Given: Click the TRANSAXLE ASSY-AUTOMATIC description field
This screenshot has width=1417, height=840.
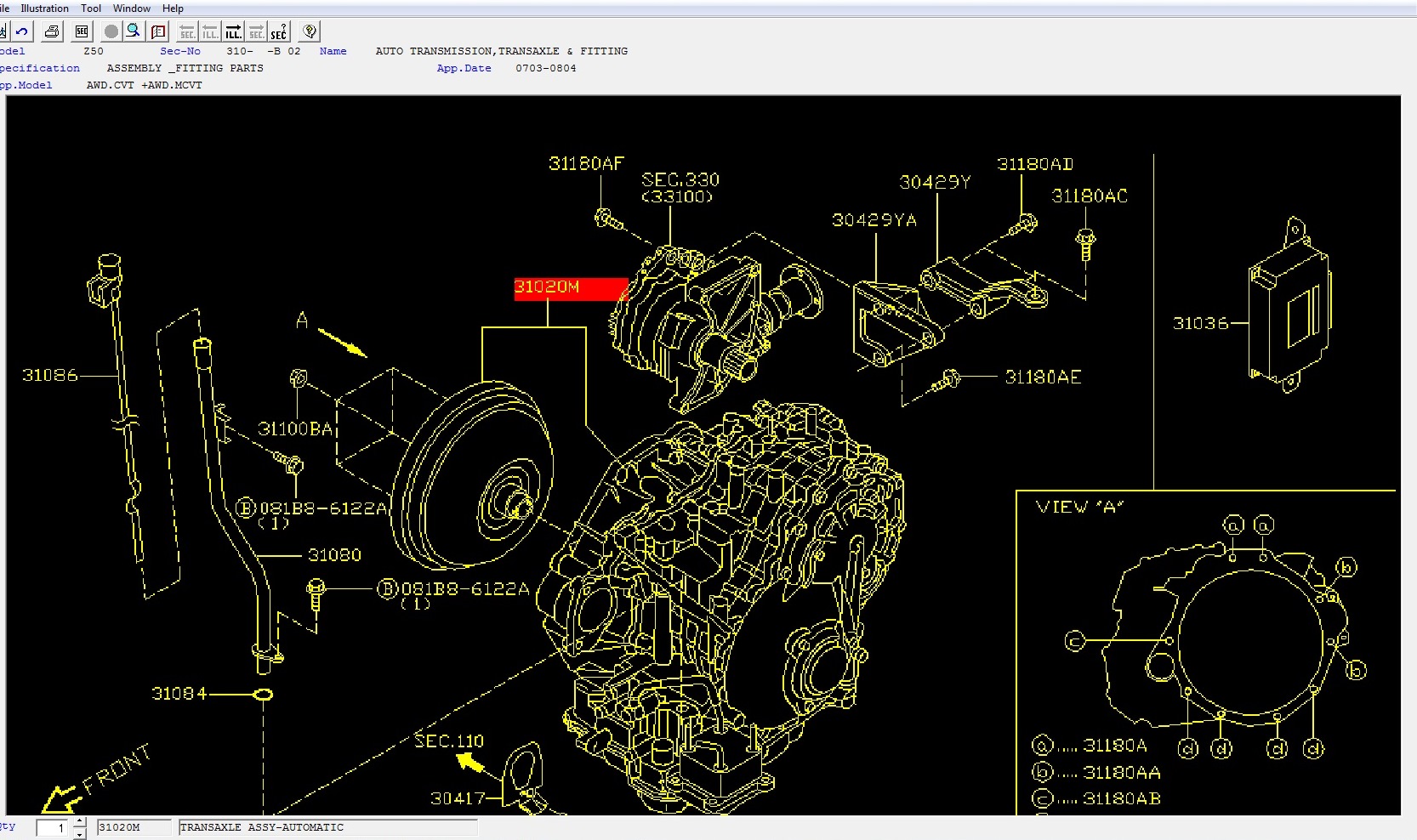Looking at the screenshot, I should click(327, 827).
